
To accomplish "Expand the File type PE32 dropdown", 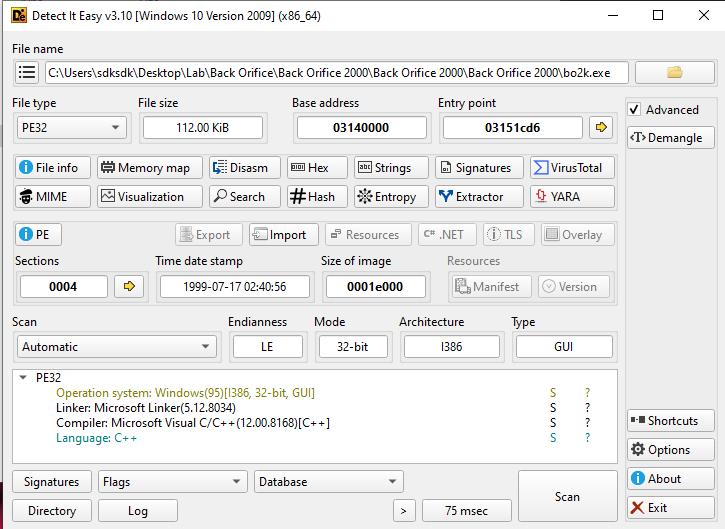I will (70, 127).
